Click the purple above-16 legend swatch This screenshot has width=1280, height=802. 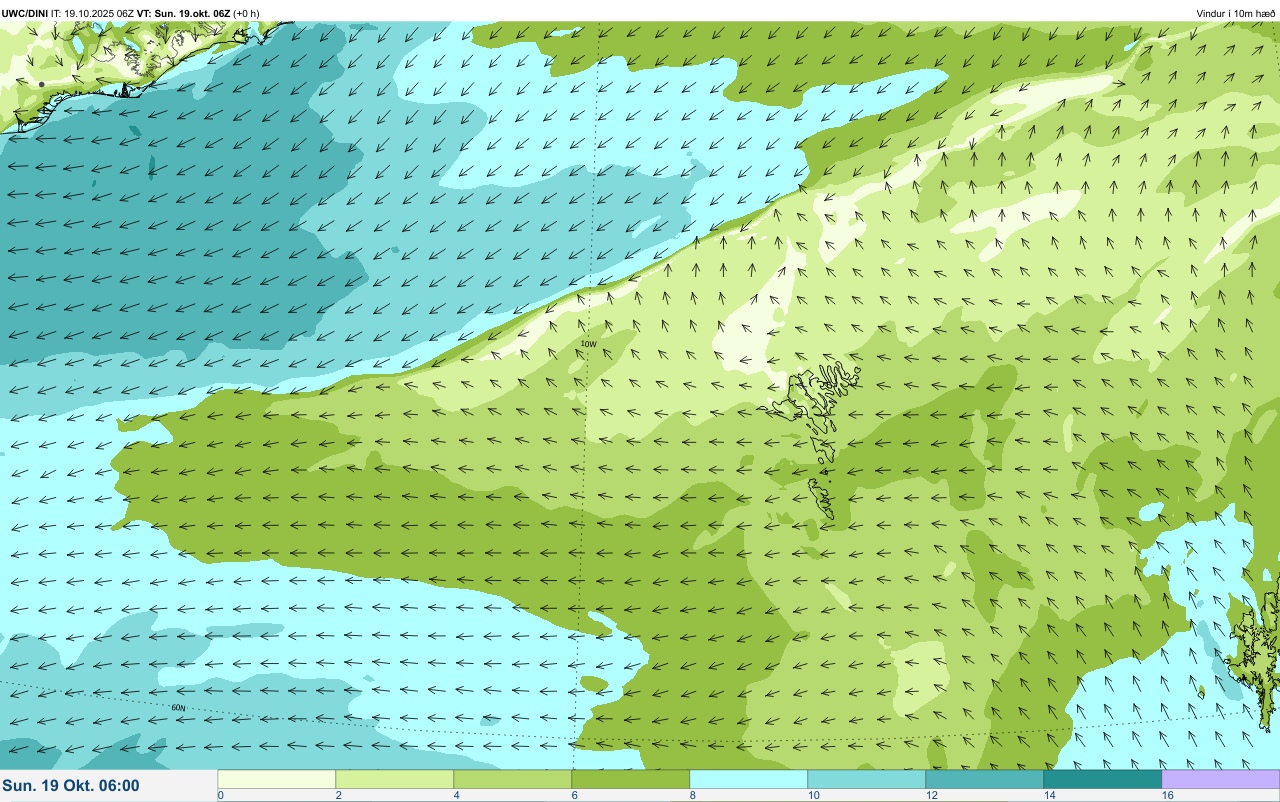pos(1220,779)
